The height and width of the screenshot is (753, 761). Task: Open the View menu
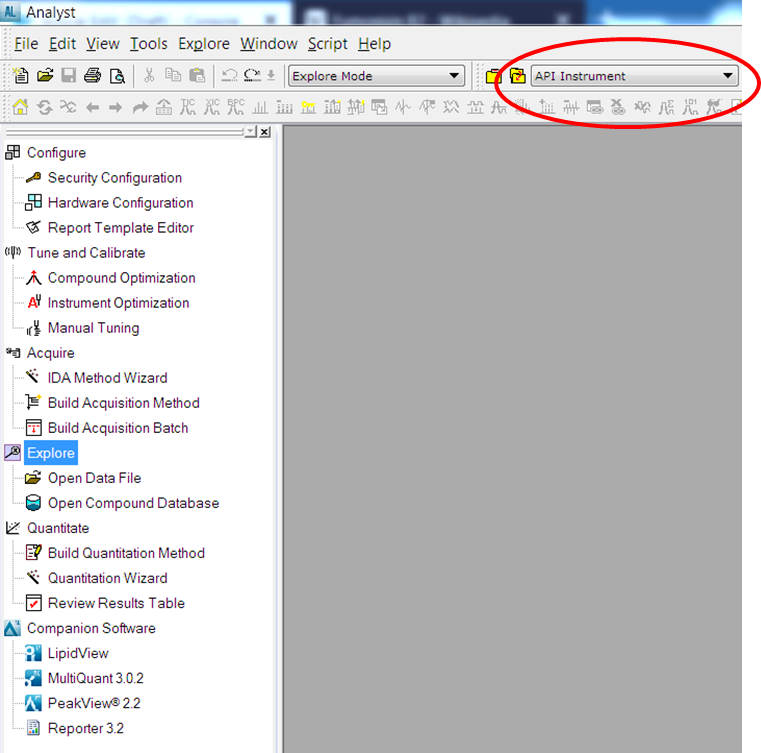pos(103,44)
